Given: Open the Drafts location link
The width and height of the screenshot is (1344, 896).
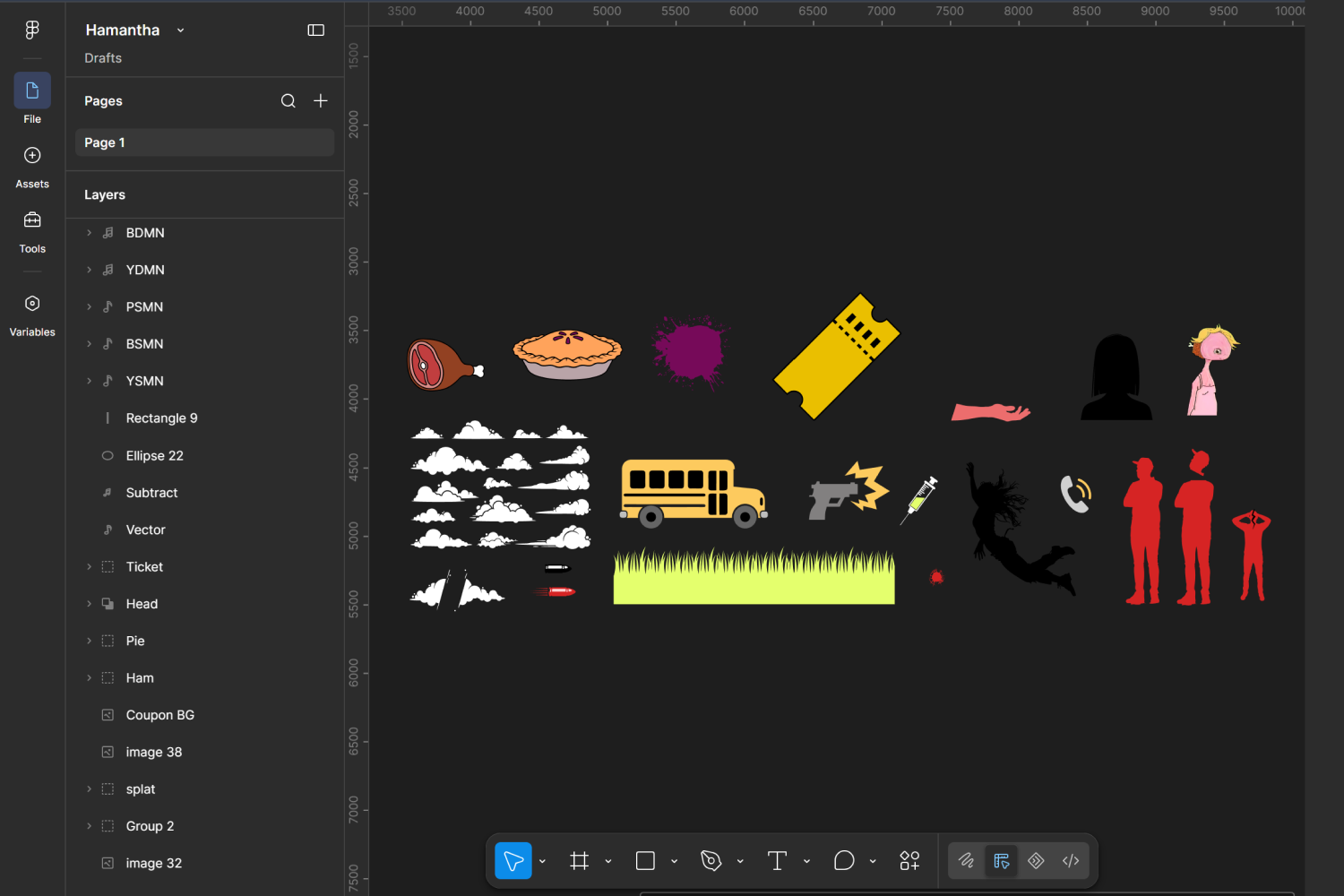Looking at the screenshot, I should coord(103,58).
